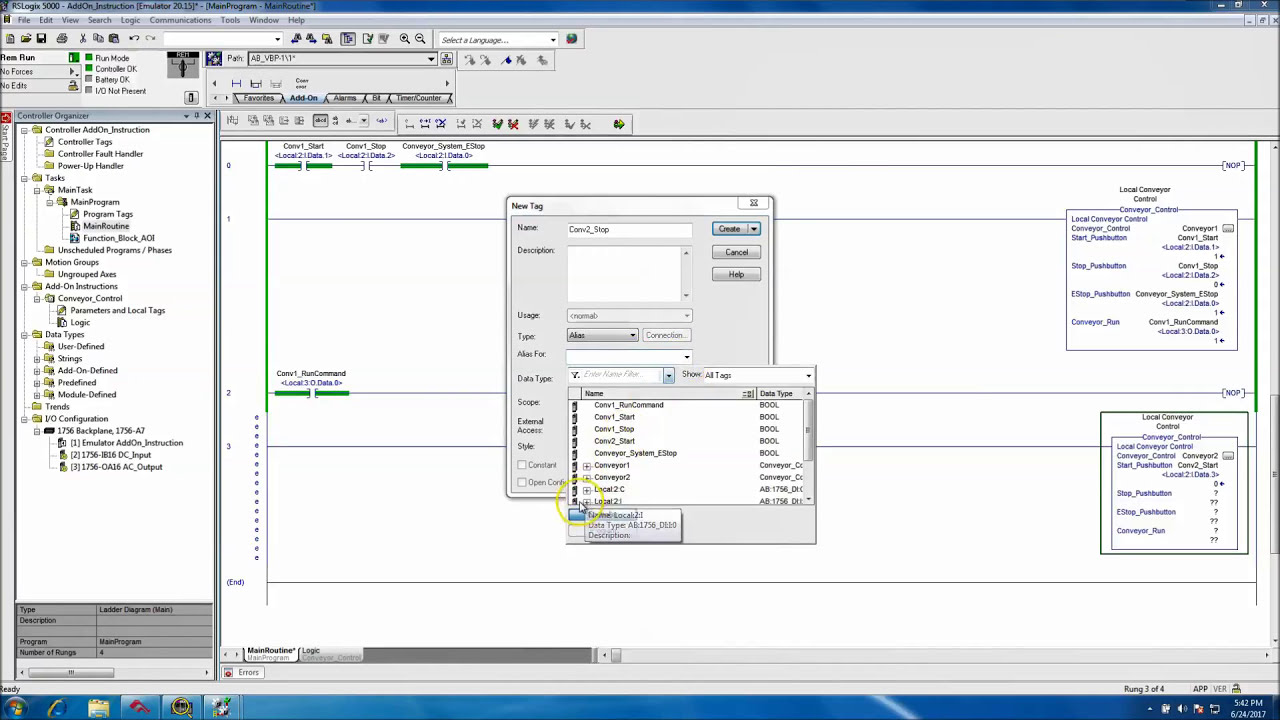
Task: Open the Usage dropdown in New Tag
Action: (x=686, y=316)
